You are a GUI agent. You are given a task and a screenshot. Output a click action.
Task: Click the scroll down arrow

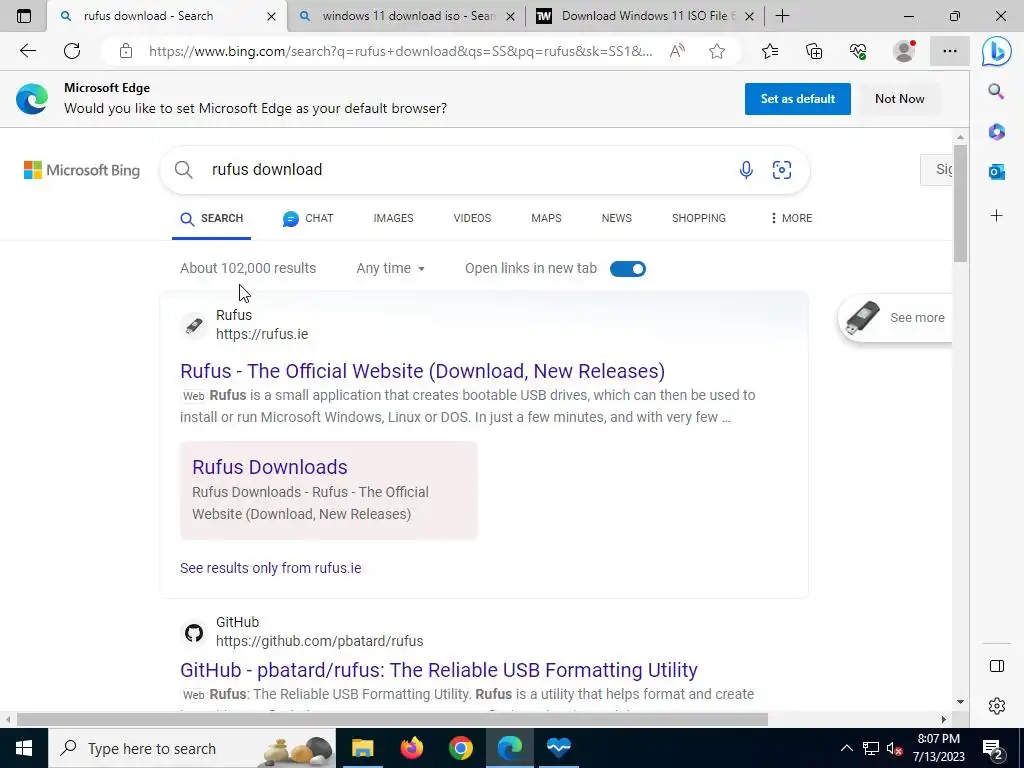click(960, 702)
